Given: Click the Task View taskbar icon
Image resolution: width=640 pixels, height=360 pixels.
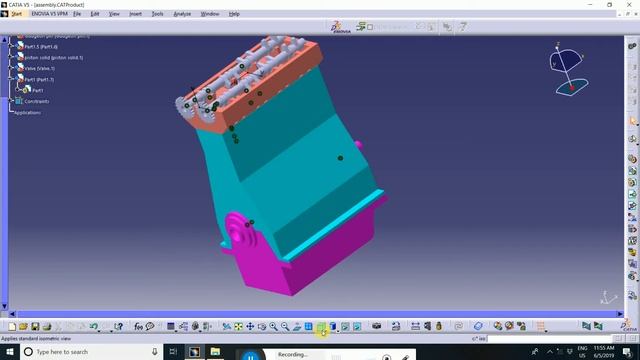Looking at the screenshot, I should (x=173, y=352).
